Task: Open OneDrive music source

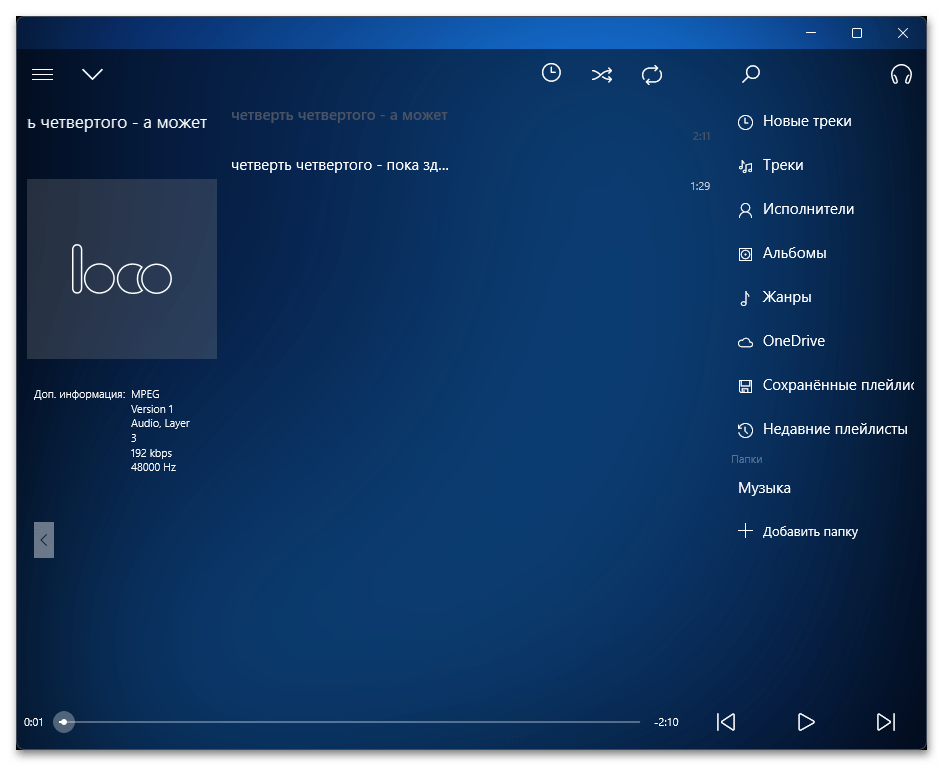Action: [793, 341]
